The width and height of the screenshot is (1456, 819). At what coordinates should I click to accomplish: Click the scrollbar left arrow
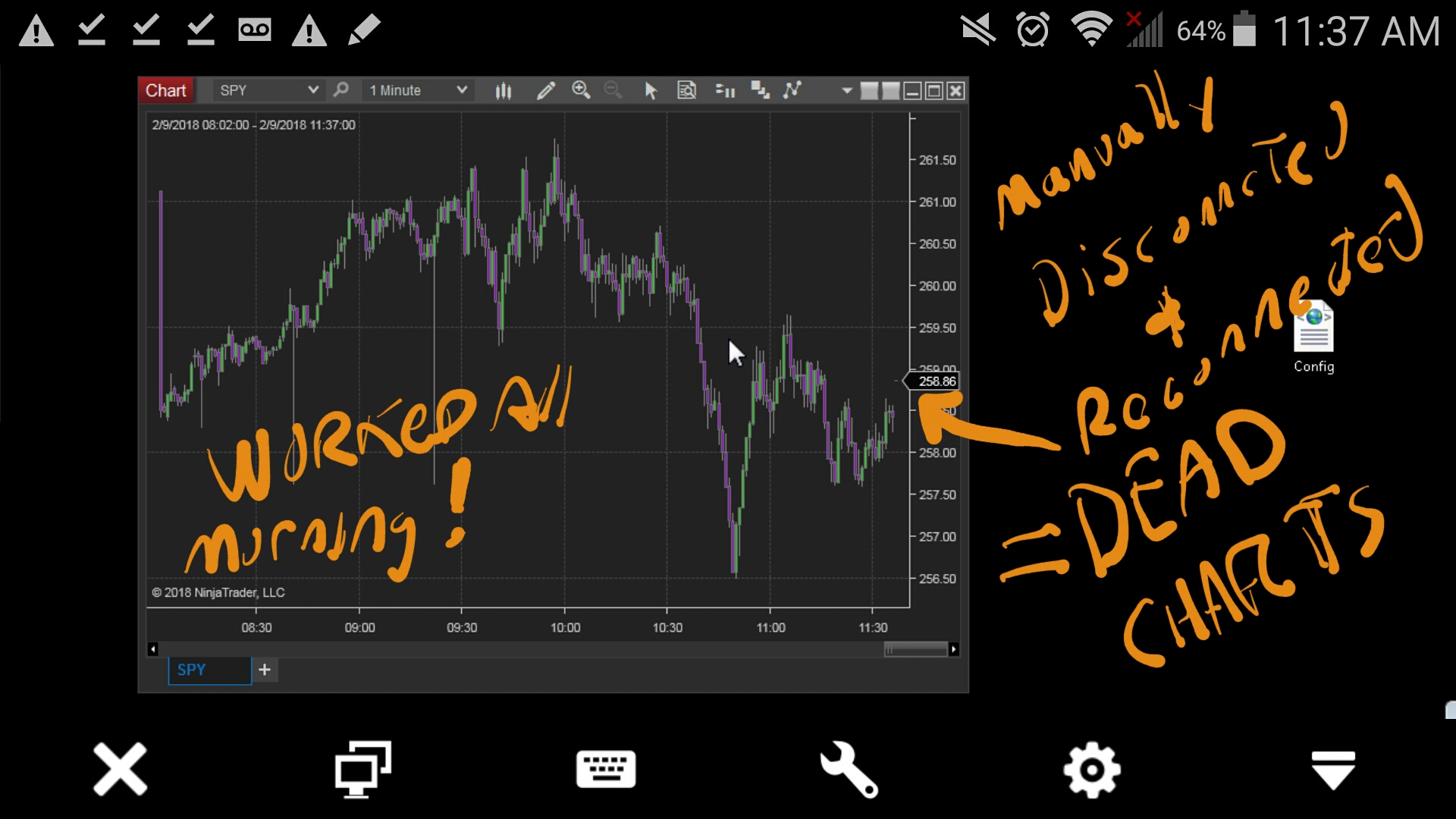point(152,649)
